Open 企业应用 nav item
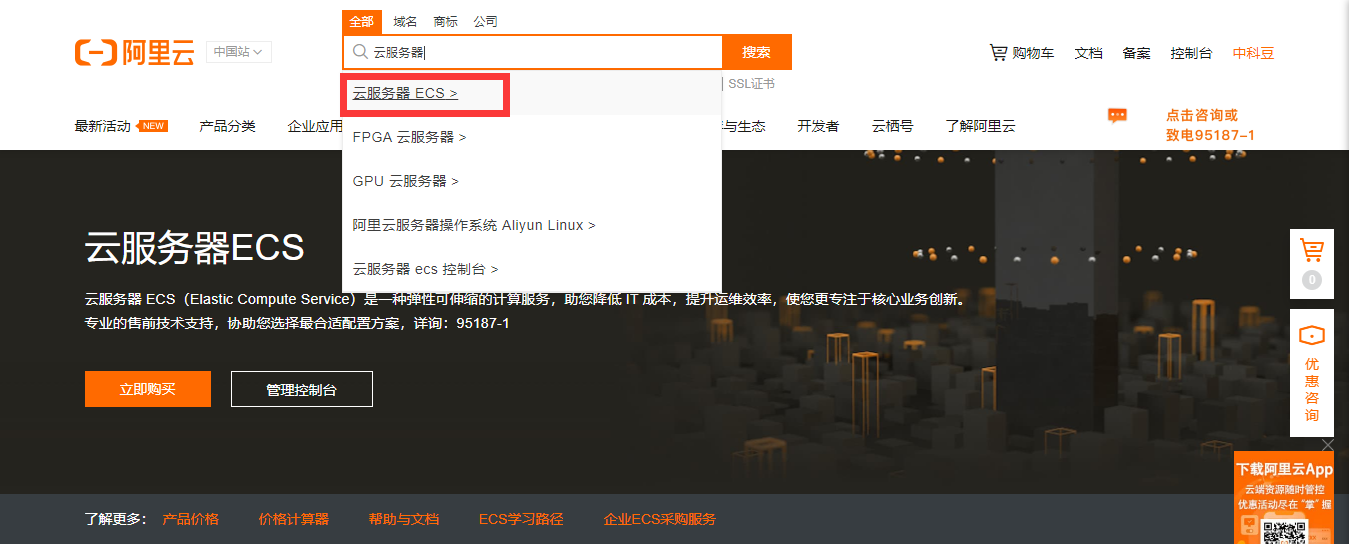The width and height of the screenshot is (1349, 544). click(315, 126)
